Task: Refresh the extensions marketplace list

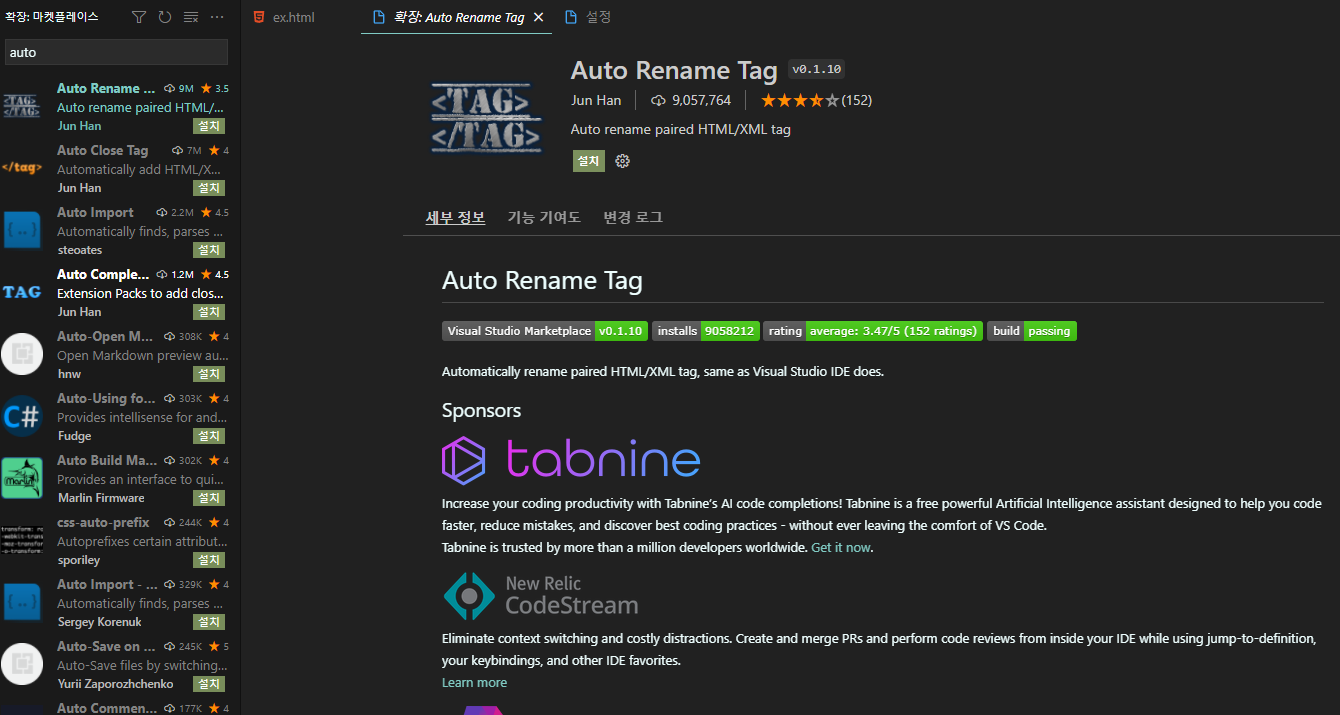Action: tap(165, 17)
